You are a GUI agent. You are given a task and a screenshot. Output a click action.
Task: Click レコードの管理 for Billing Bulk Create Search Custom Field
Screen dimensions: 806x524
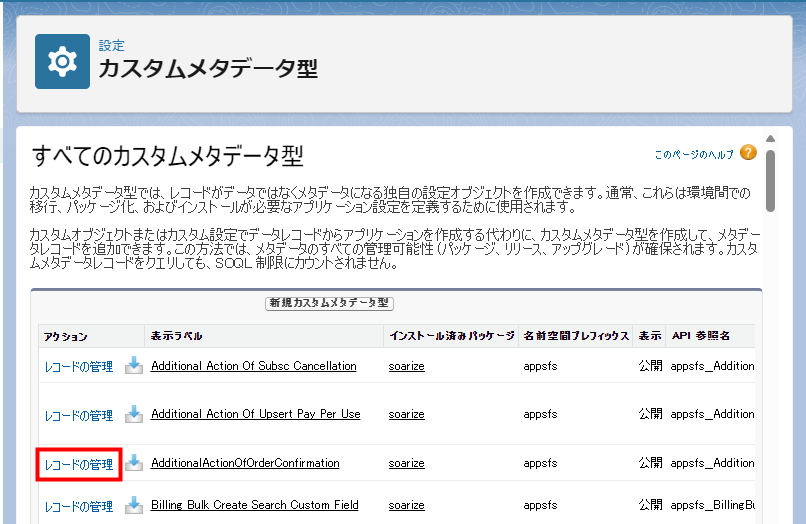79,506
